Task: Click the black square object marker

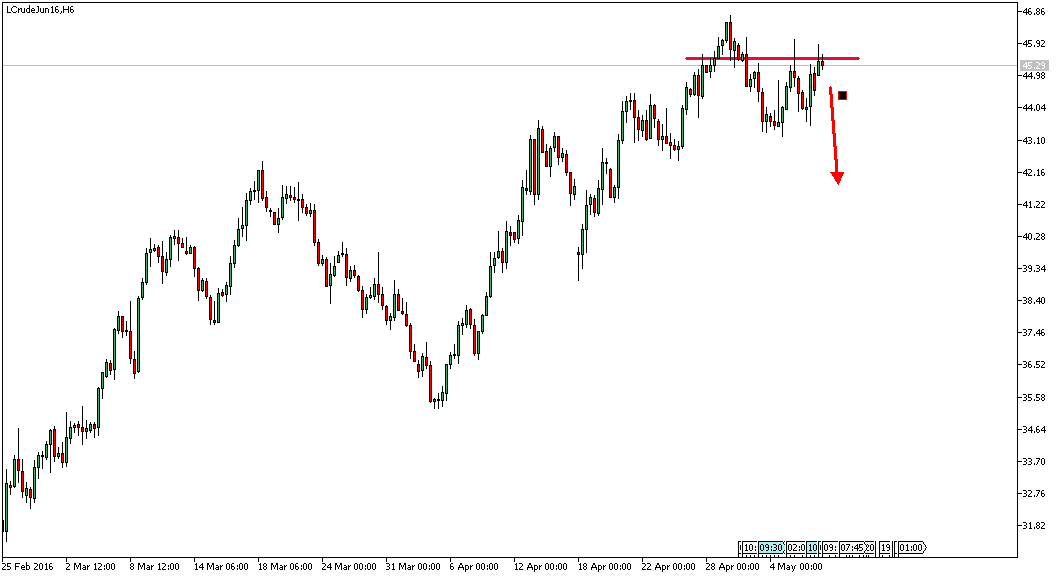Action: coord(843,94)
